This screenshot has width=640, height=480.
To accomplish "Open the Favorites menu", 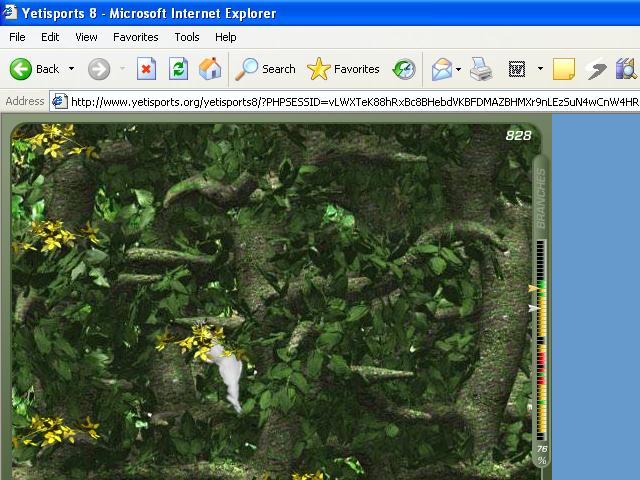I will coord(136,37).
